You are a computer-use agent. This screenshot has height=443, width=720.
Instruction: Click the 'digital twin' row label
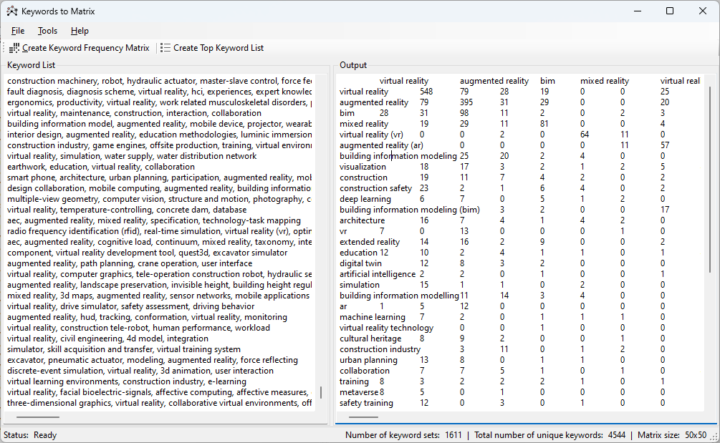(x=360, y=264)
